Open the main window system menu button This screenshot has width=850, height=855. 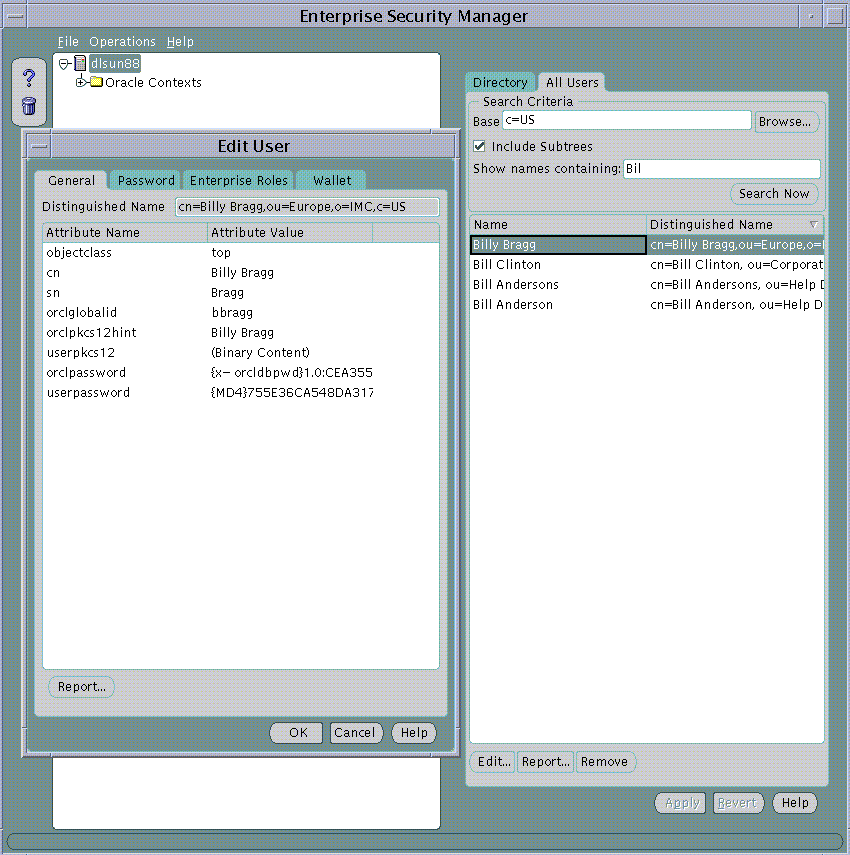pos(15,16)
